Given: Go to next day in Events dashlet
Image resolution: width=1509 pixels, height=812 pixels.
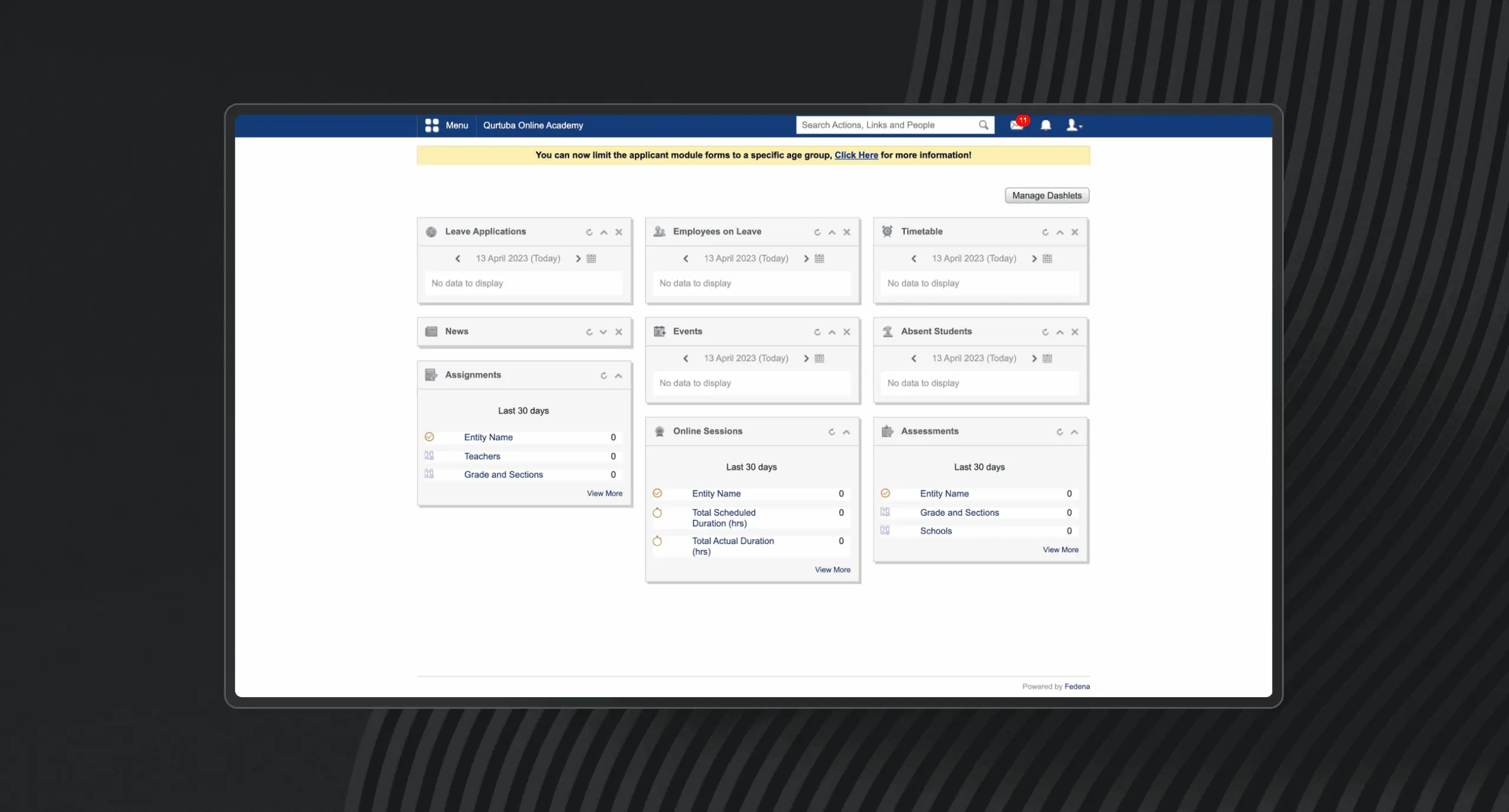Looking at the screenshot, I should [806, 358].
